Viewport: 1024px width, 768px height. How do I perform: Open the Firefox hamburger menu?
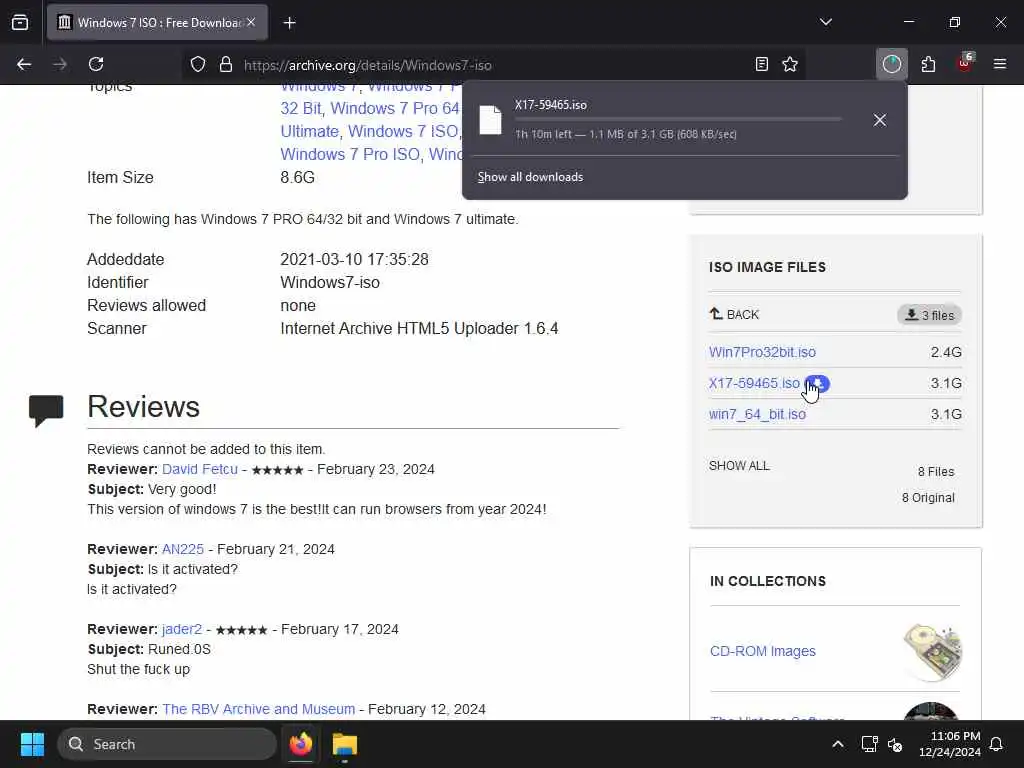[x=1000, y=64]
